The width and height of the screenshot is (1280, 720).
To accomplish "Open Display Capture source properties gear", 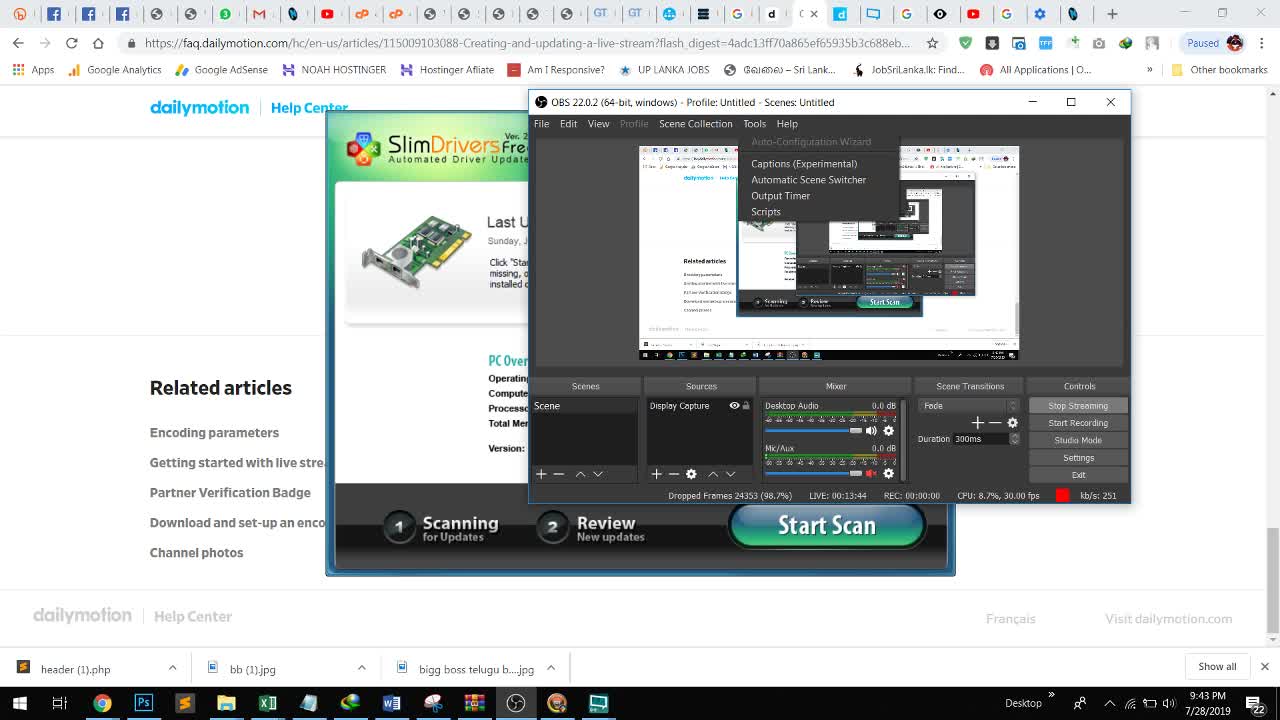I will tap(691, 474).
